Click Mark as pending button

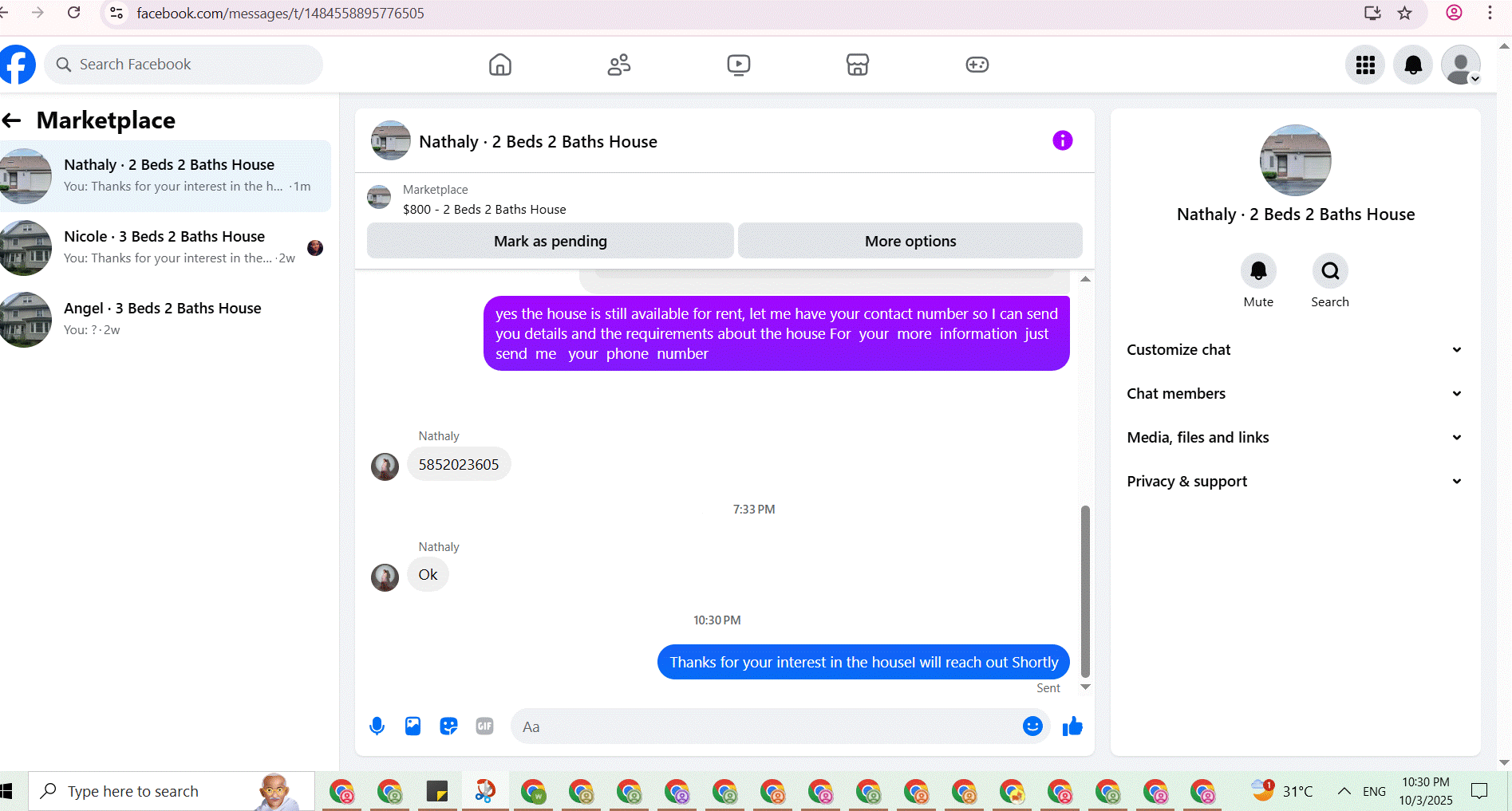(551, 241)
